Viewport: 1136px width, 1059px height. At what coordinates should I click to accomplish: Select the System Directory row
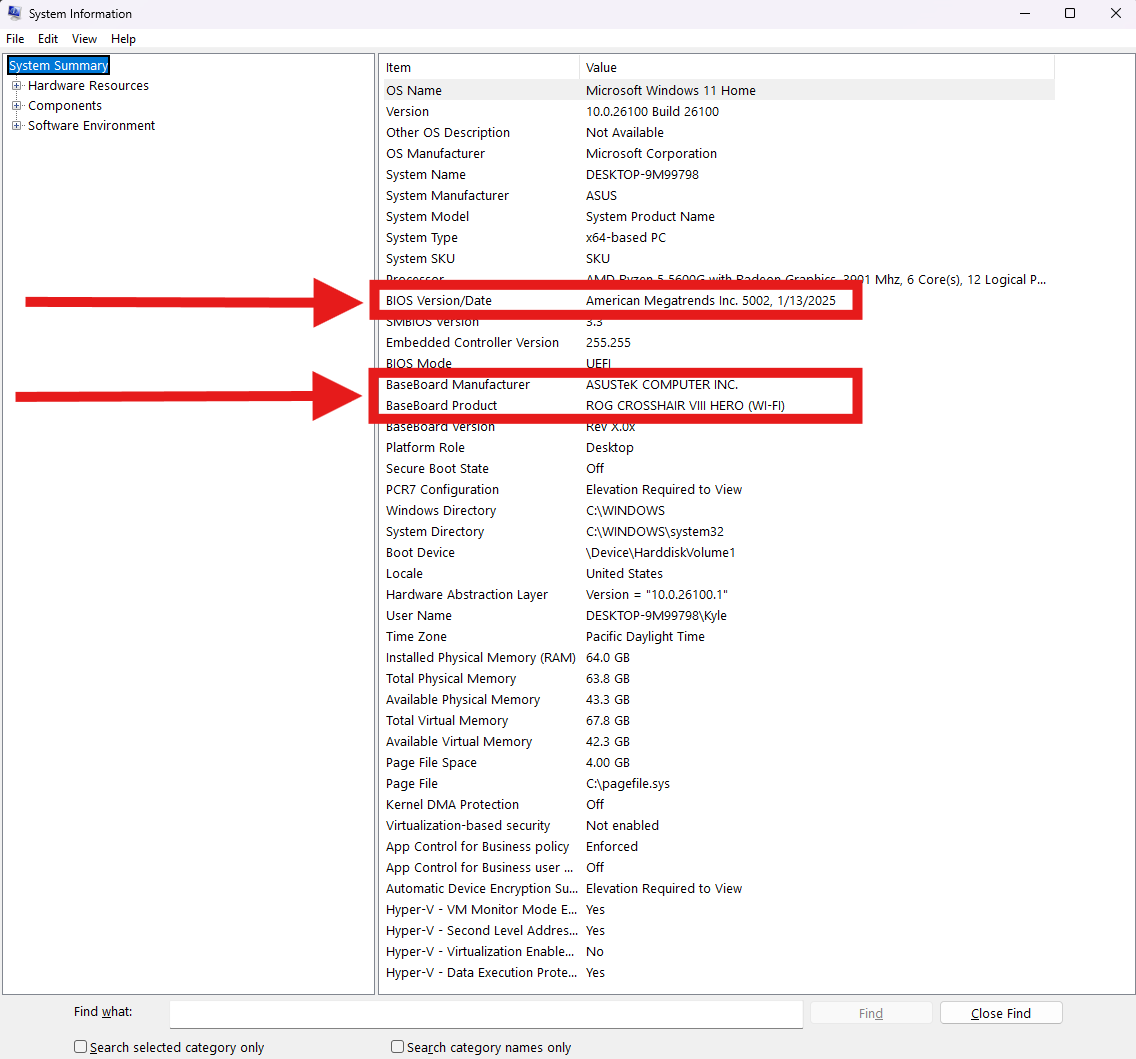pyautogui.click(x=718, y=532)
